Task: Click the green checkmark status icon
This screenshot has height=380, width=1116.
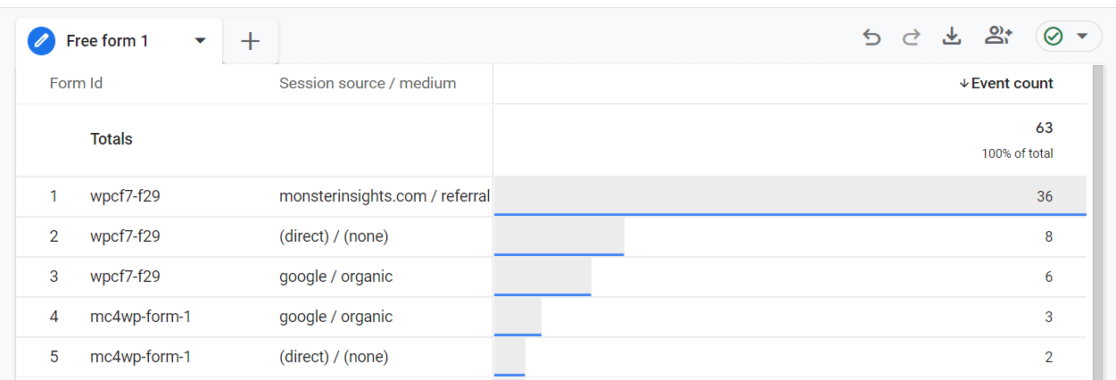Action: tap(1053, 36)
